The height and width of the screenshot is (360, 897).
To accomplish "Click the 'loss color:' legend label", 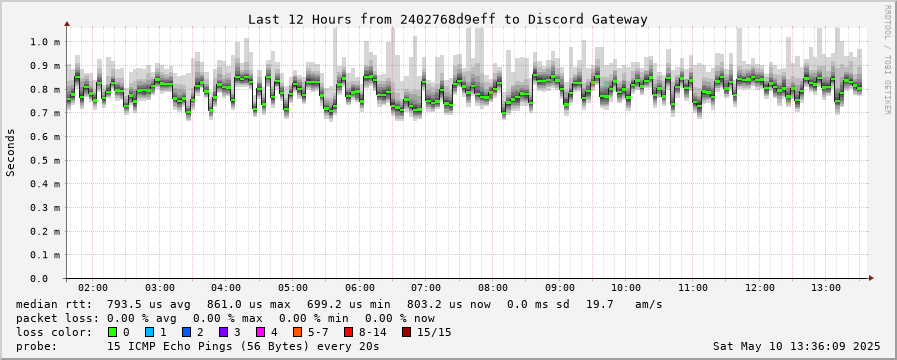I will point(53,332).
